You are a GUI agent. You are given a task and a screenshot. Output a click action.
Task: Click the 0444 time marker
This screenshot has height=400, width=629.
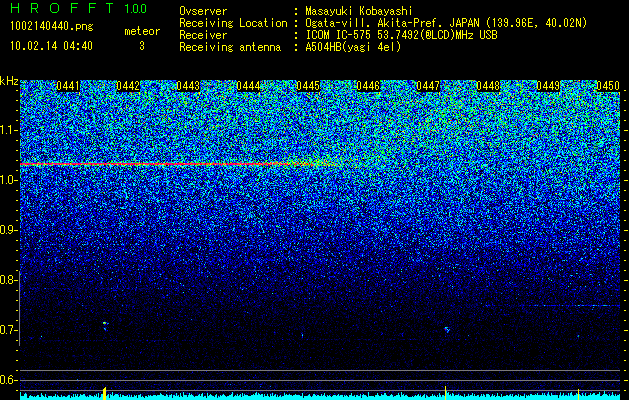point(248,86)
